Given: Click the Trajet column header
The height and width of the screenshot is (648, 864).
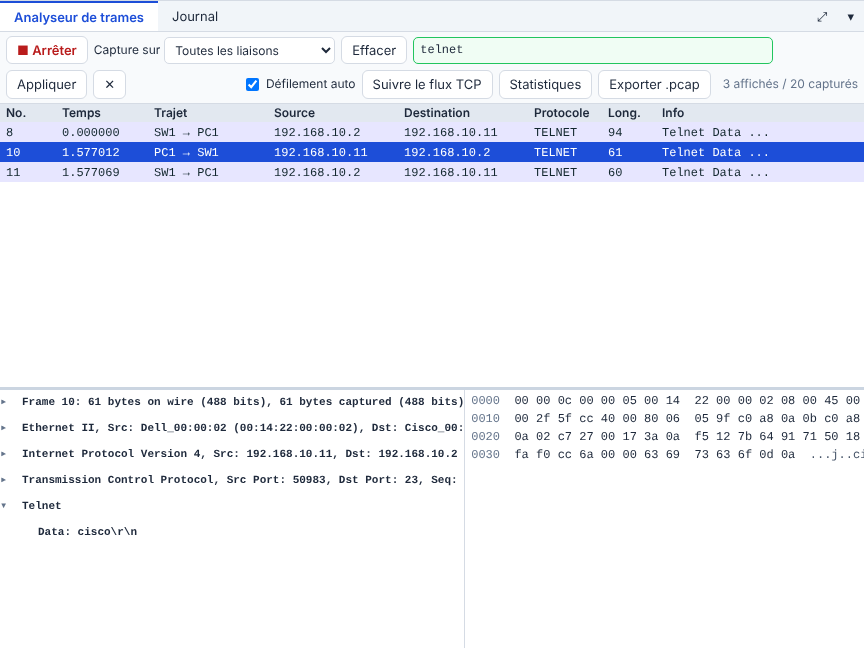Looking at the screenshot, I should click(170, 113).
